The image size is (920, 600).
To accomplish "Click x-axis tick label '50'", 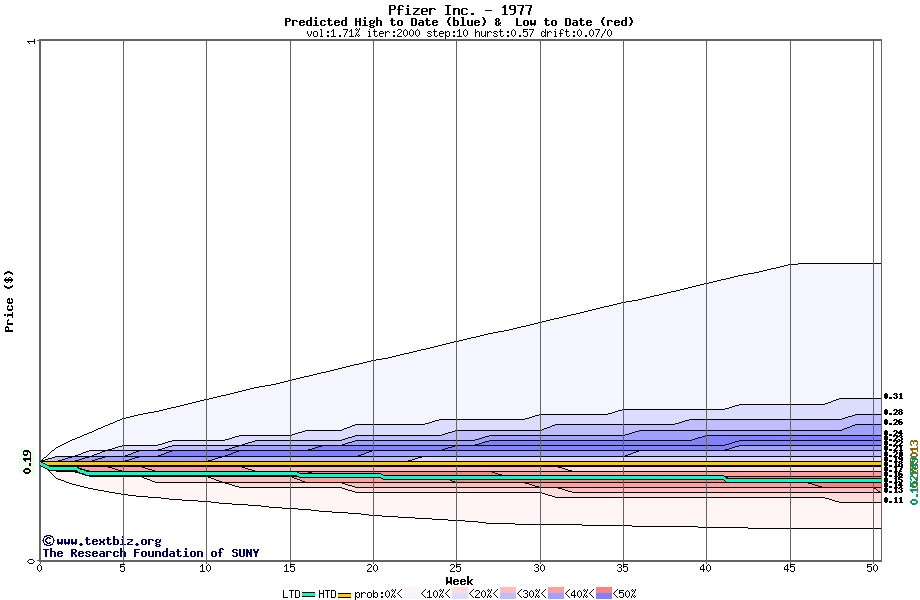I will click(x=873, y=568).
